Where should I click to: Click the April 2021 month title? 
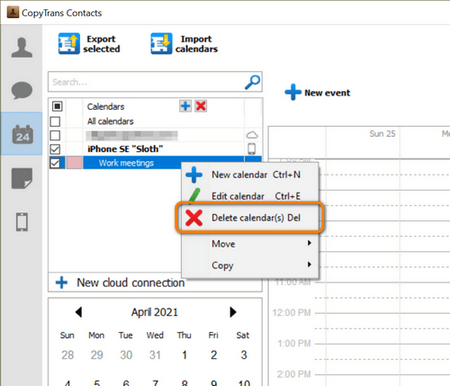[x=155, y=312]
